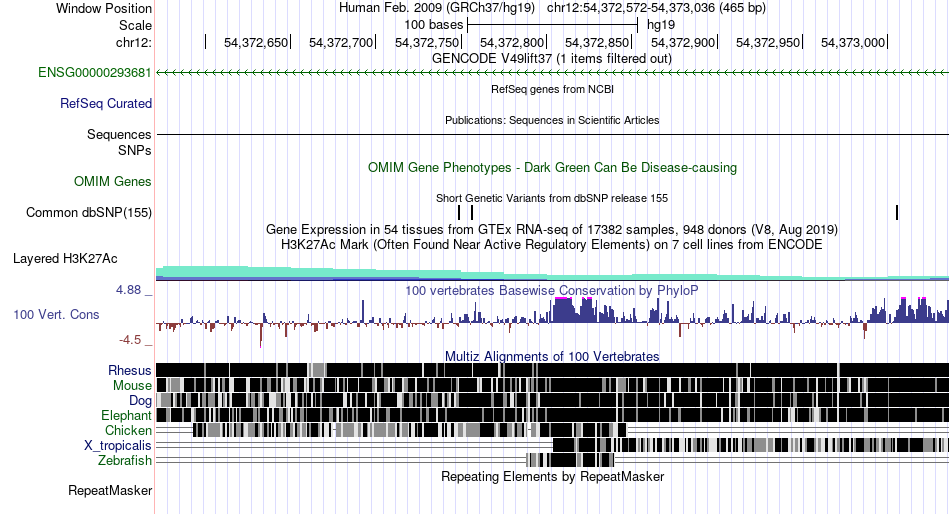Select the Mouse alignment row label

click(x=132, y=386)
